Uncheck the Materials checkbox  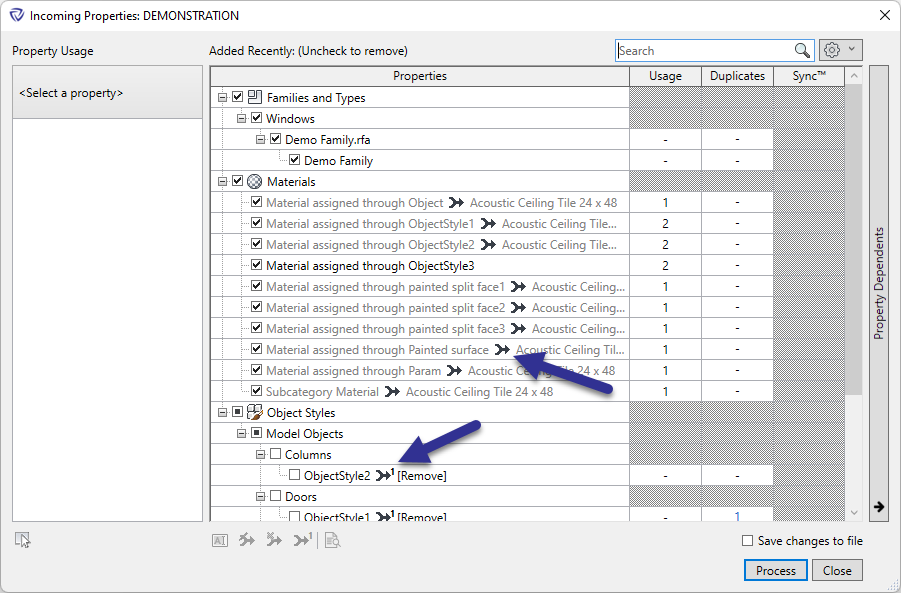237,181
